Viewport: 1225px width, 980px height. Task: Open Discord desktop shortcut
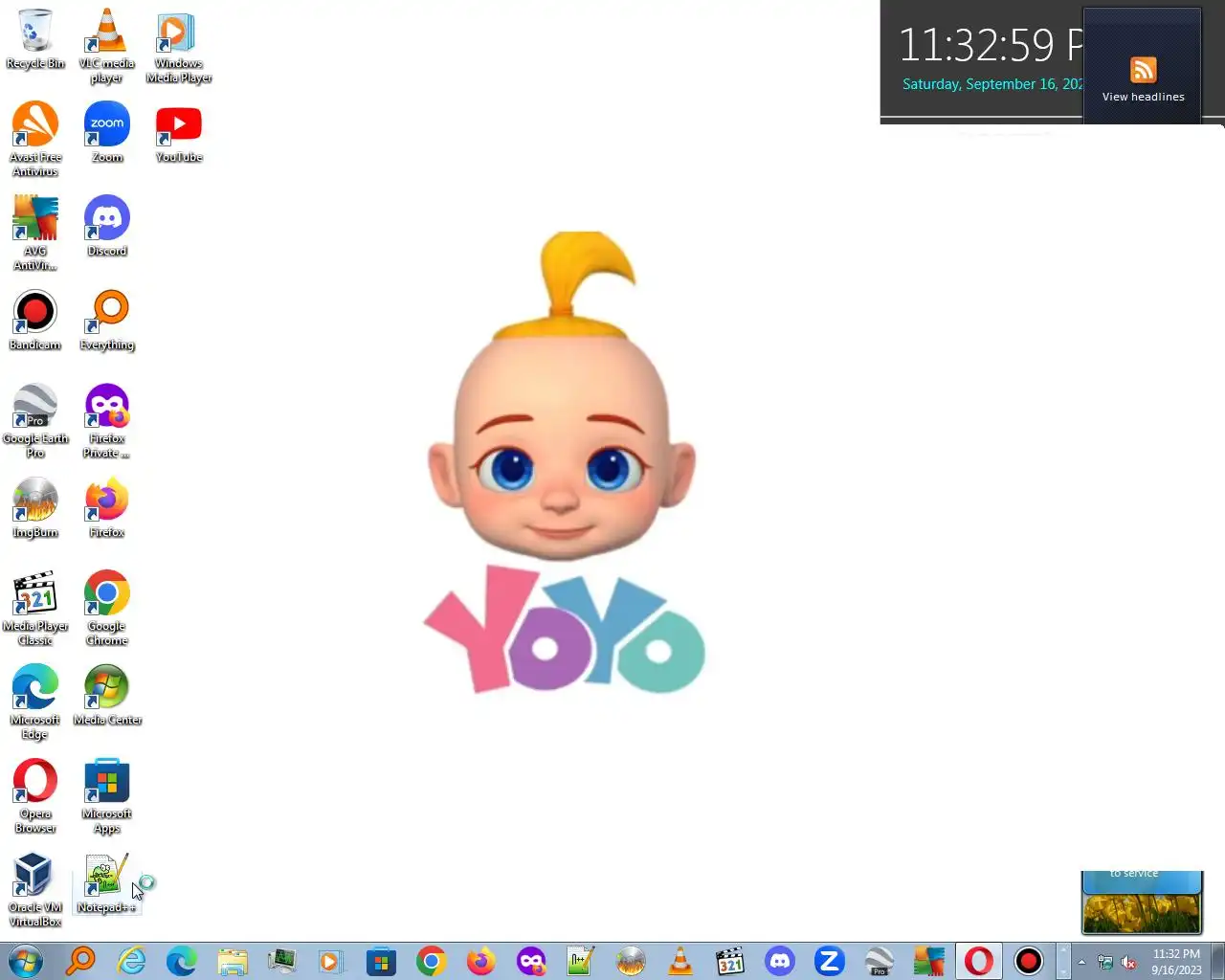click(x=107, y=226)
